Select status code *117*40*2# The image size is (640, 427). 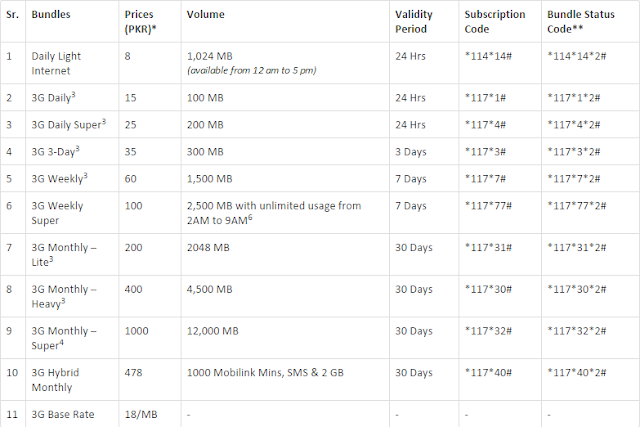(576, 372)
